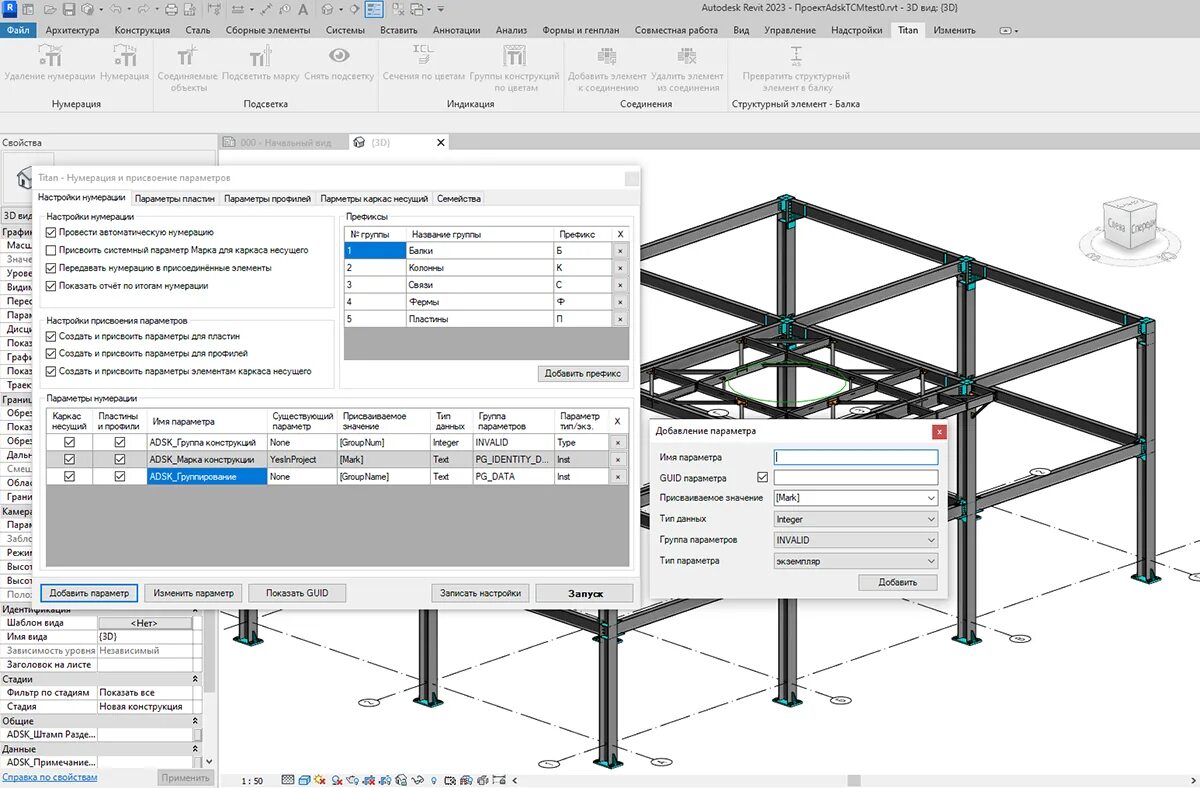Click the Print icon in quick access
Image resolution: width=1200 pixels, height=788 pixels.
(171, 9)
